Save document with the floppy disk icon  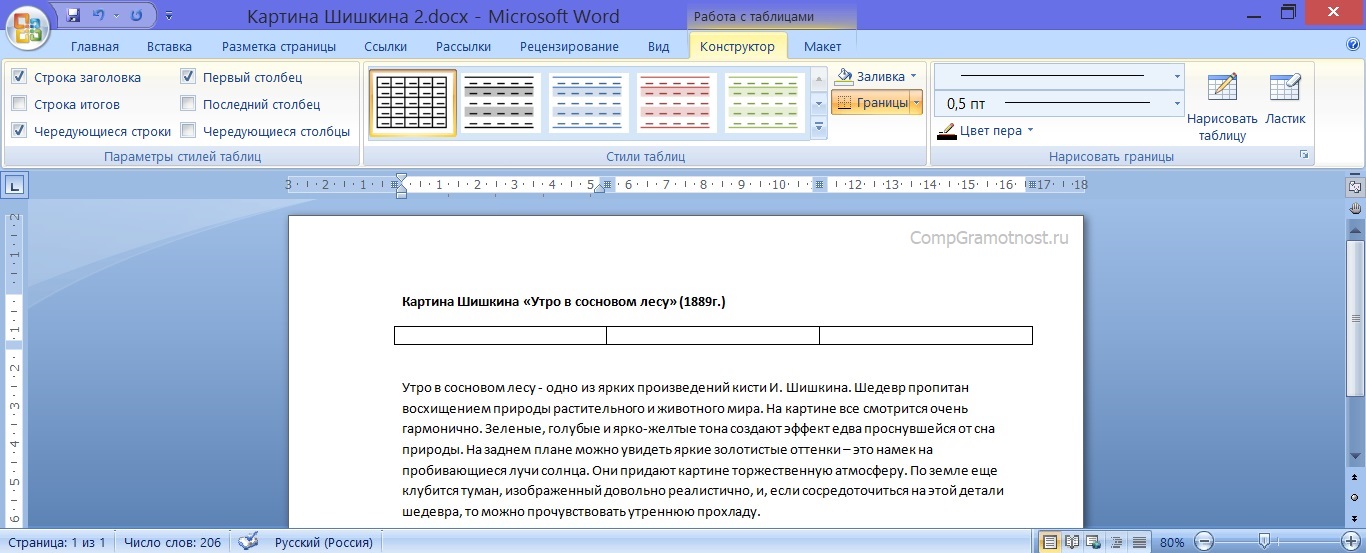[73, 16]
